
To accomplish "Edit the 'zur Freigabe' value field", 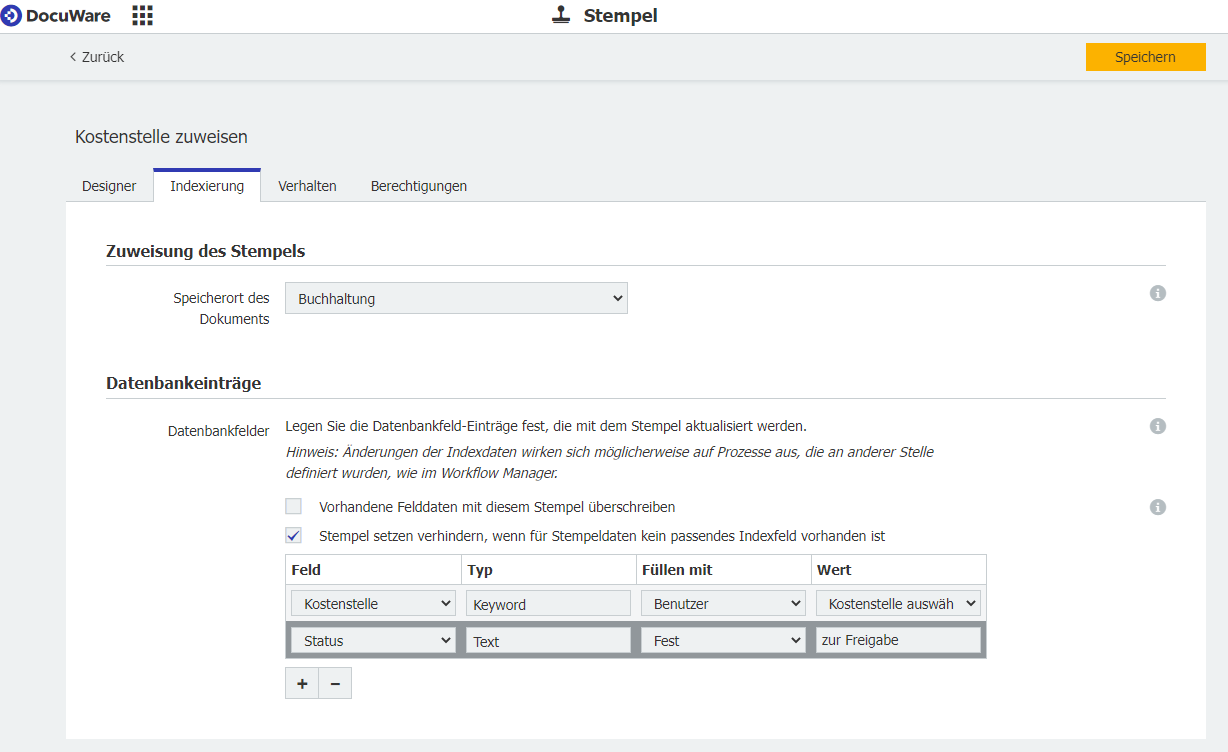I will pos(897,640).
